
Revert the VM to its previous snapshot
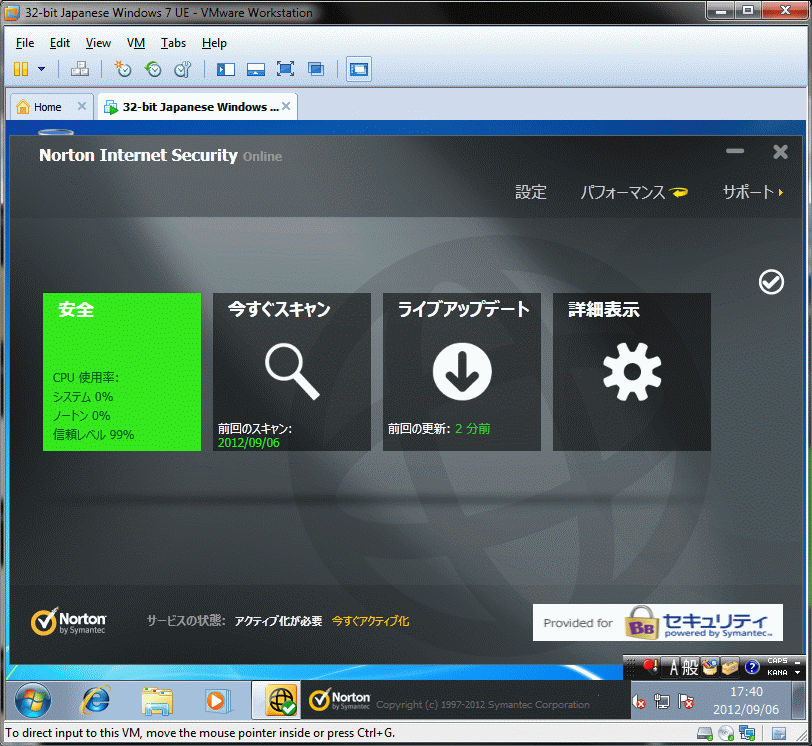pos(152,69)
